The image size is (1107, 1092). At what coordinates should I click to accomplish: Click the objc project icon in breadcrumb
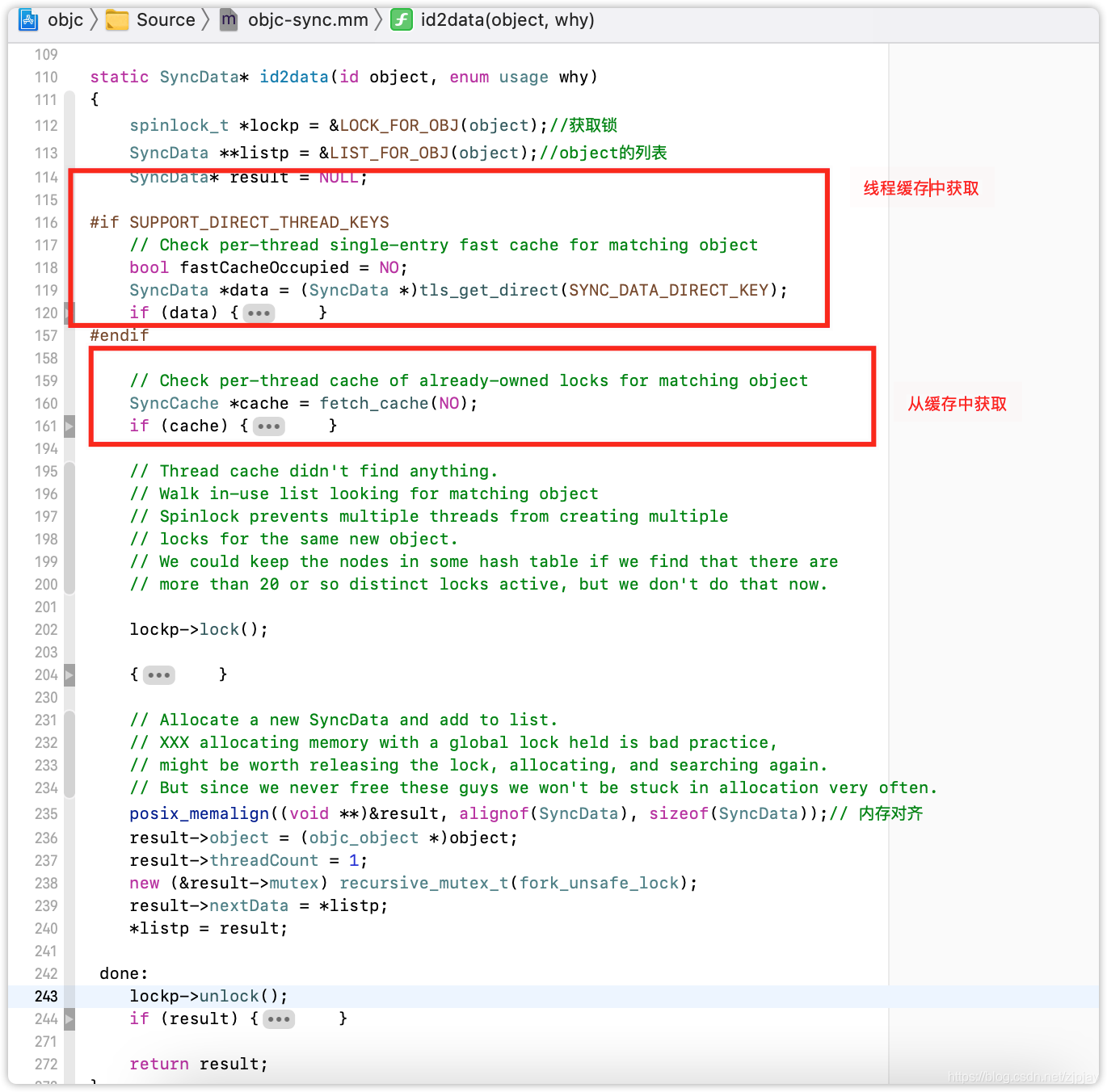point(28,19)
